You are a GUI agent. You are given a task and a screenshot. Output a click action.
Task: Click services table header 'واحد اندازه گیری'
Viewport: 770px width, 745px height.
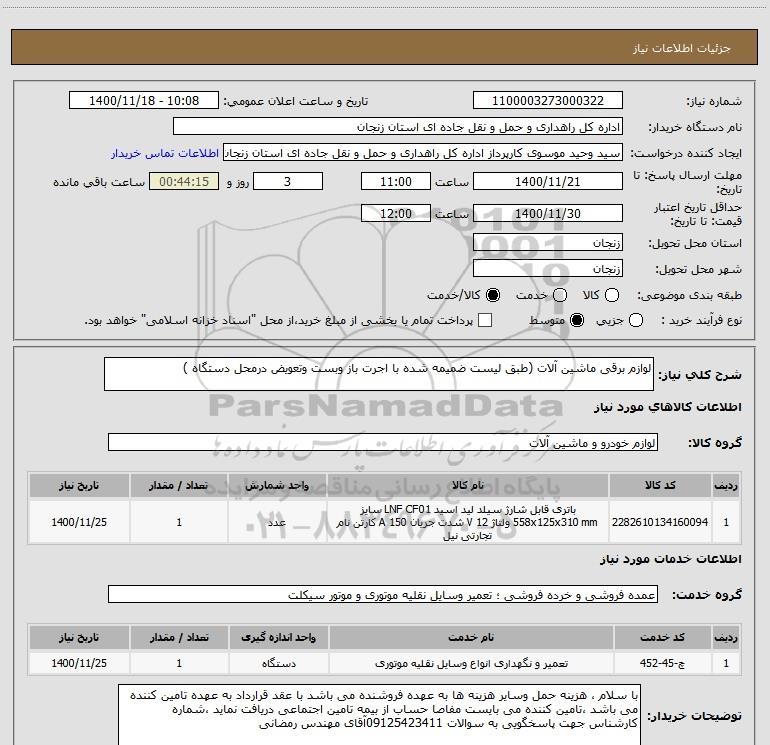tap(278, 637)
